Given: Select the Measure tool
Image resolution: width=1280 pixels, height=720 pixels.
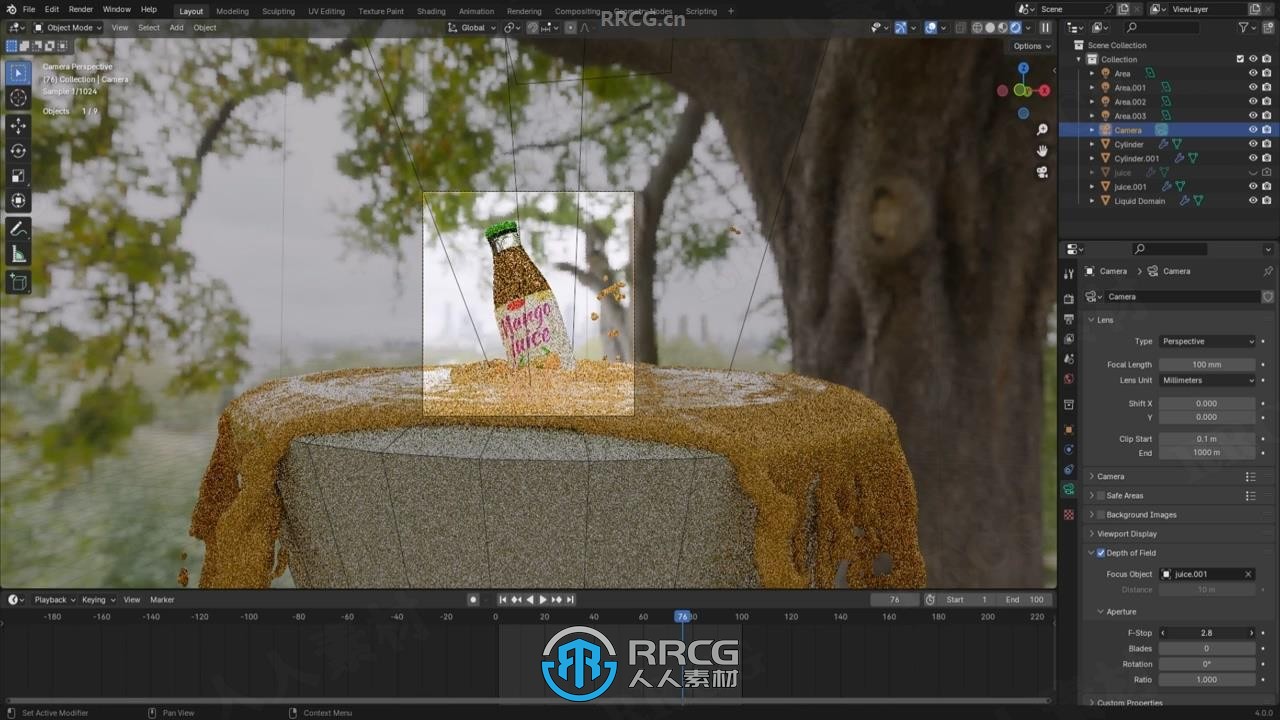Looking at the screenshot, I should [x=18, y=254].
